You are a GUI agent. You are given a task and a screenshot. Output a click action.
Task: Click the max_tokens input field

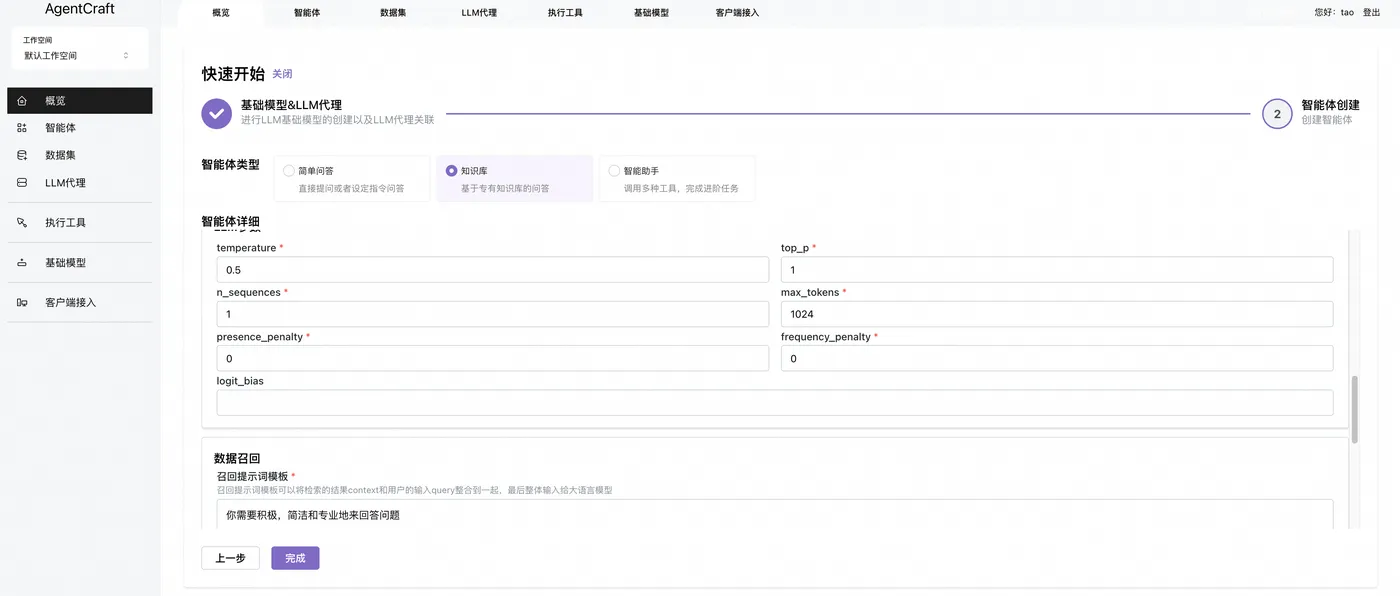[x=1057, y=314]
